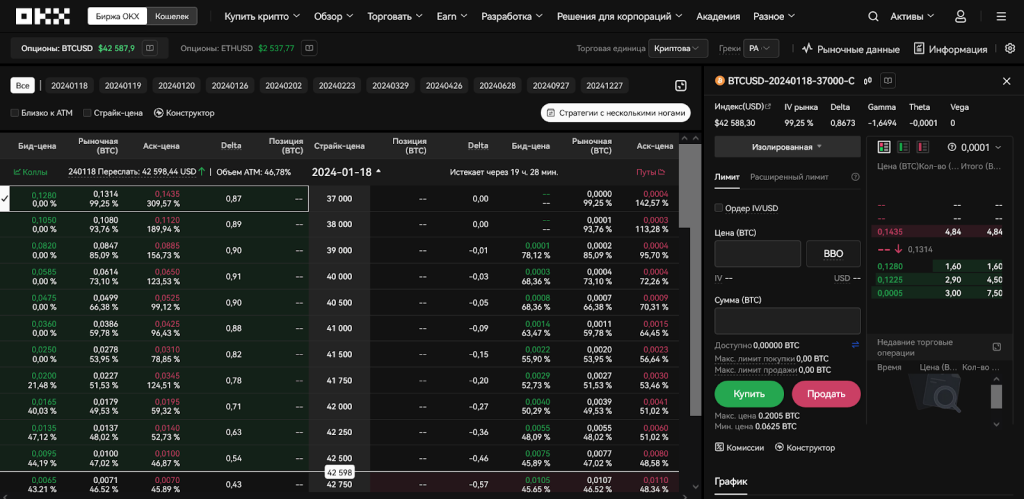Click the user profile icon

click(960, 17)
